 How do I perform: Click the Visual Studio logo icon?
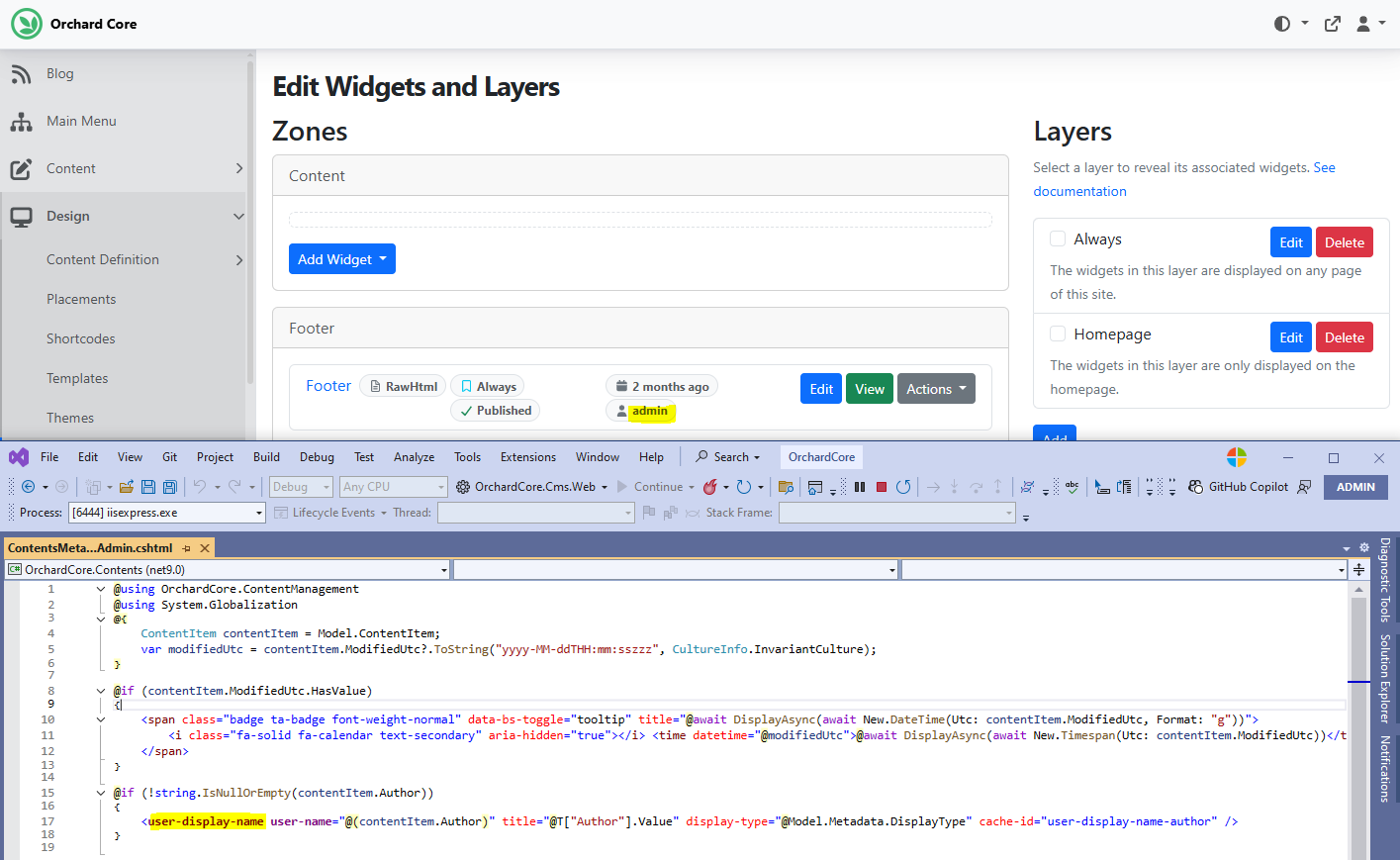pos(19,457)
